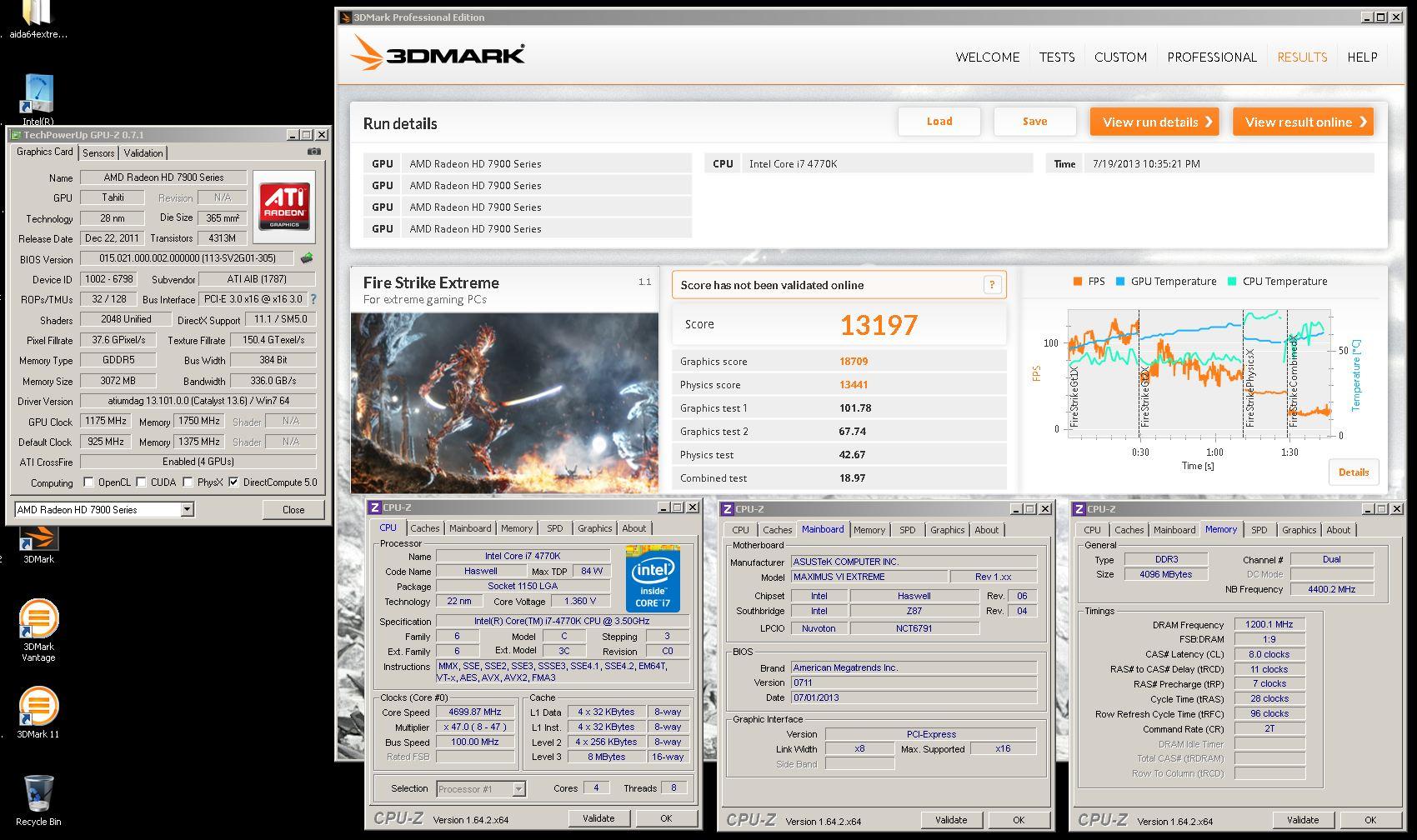
Task: Enable the OpenCL checkbox in GPU-Z
Action: click(88, 482)
